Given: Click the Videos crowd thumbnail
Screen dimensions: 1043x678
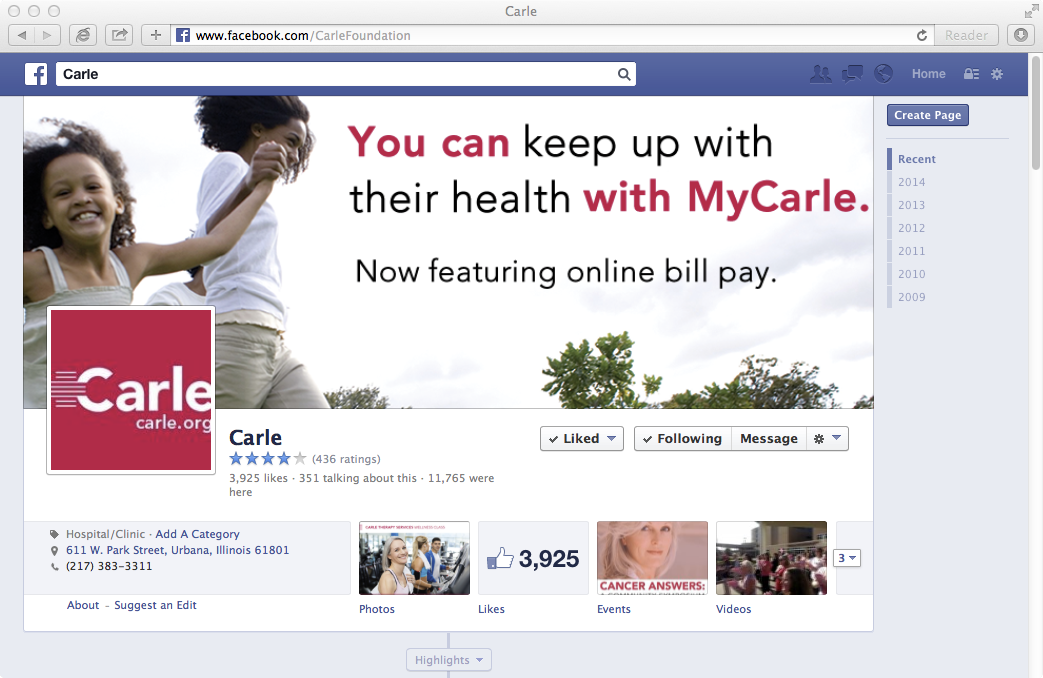Looking at the screenshot, I should pyautogui.click(x=772, y=558).
